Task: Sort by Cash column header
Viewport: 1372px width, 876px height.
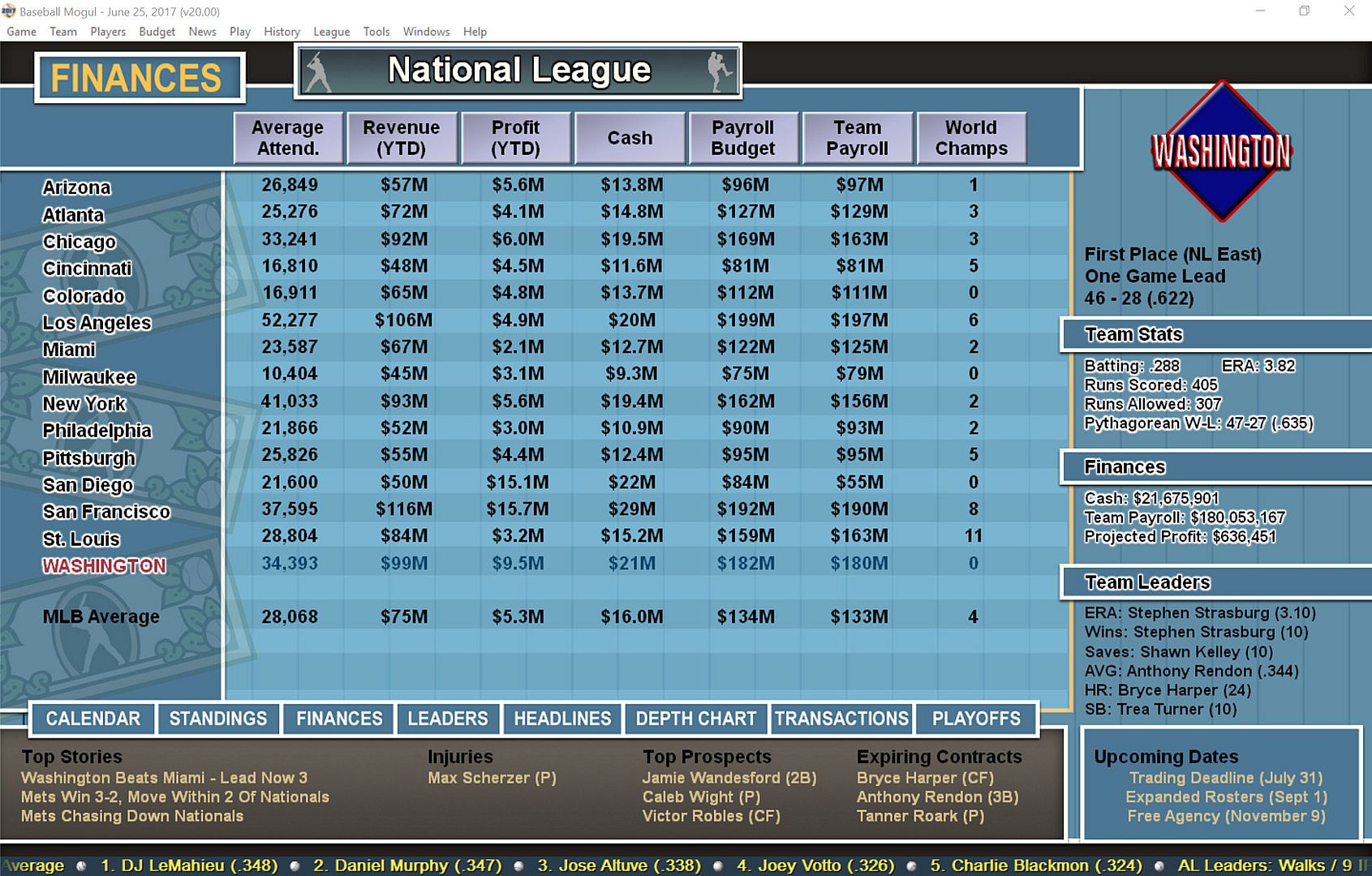Action: tap(630, 138)
